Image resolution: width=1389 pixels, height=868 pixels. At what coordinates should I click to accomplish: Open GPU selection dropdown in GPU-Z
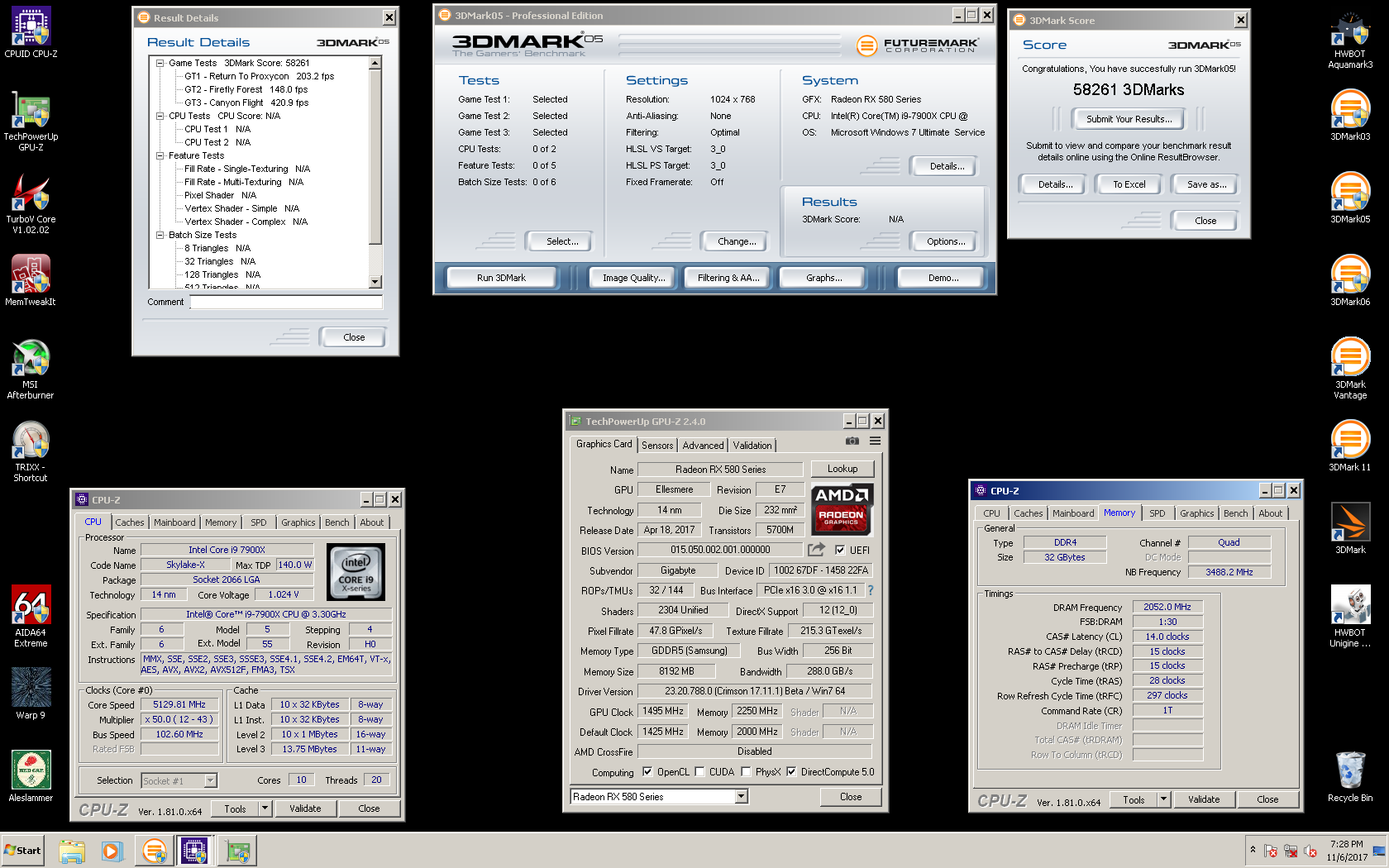click(741, 797)
